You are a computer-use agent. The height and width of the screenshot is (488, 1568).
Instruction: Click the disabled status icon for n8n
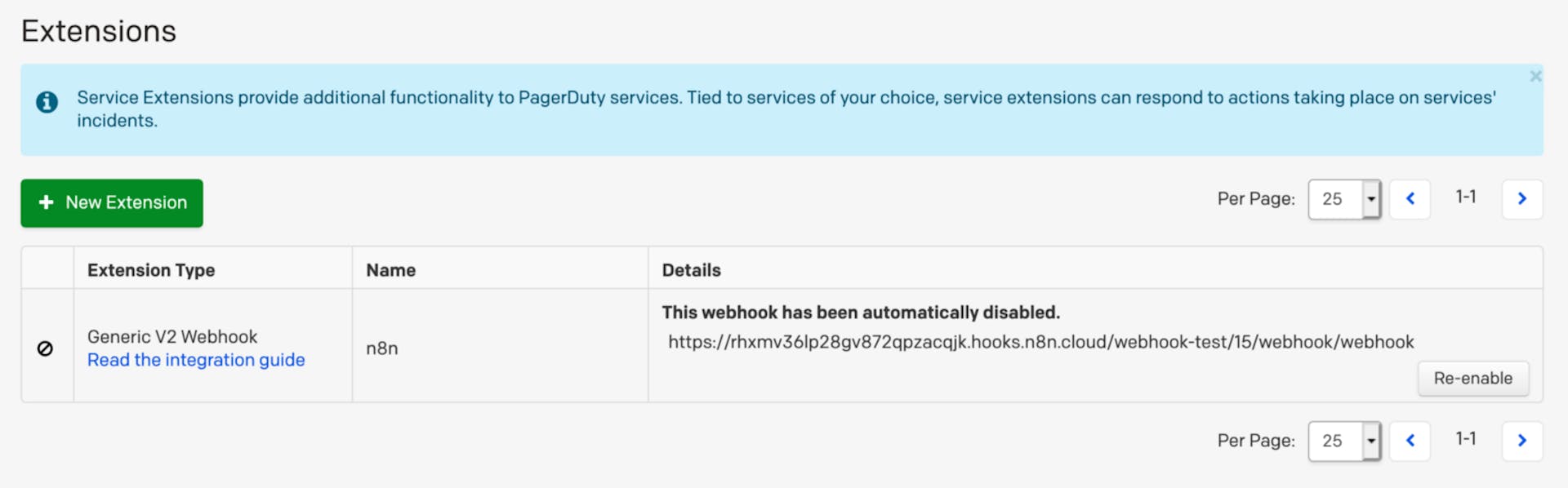pos(46,348)
